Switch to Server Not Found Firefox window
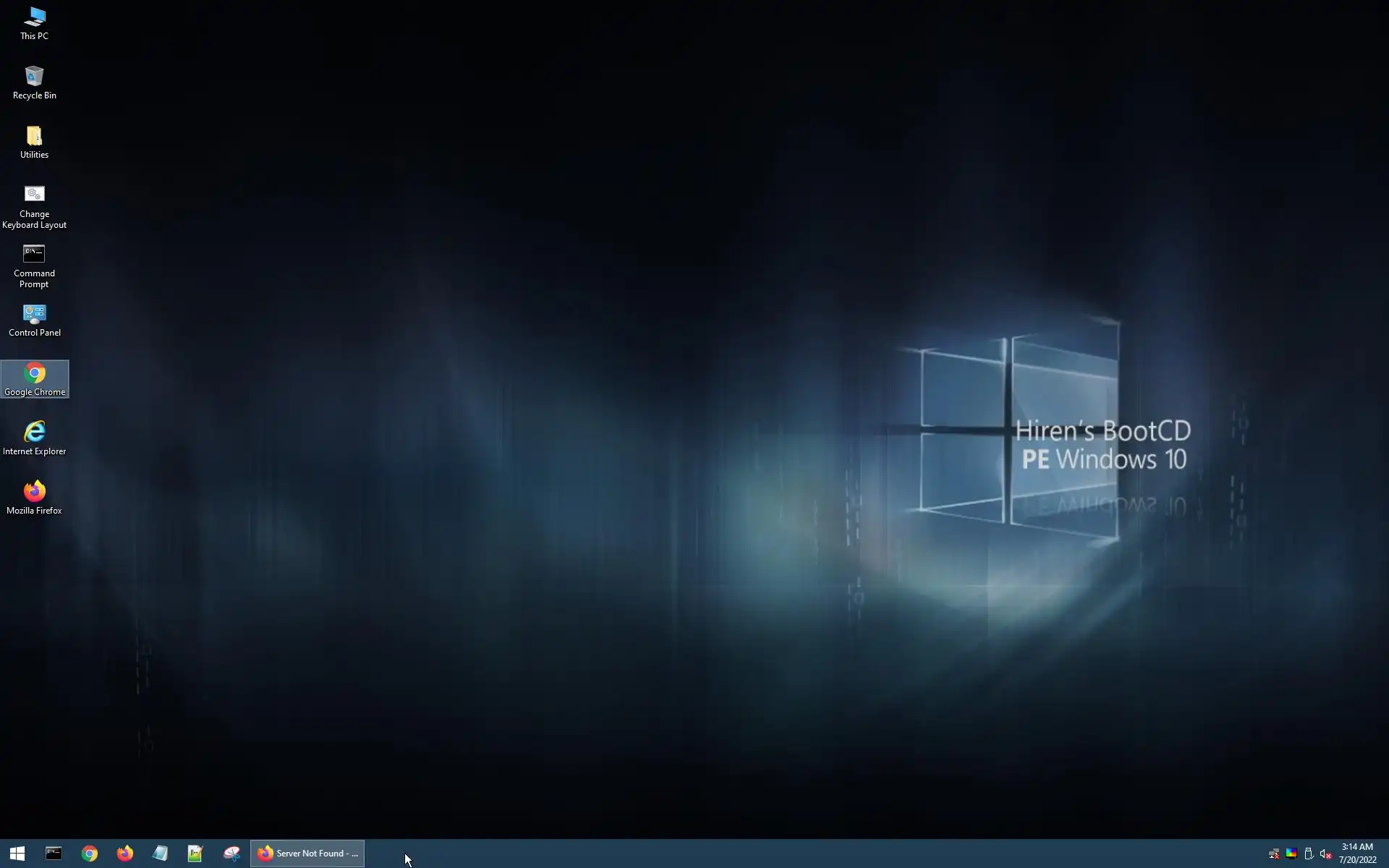The image size is (1389, 868). tap(308, 854)
